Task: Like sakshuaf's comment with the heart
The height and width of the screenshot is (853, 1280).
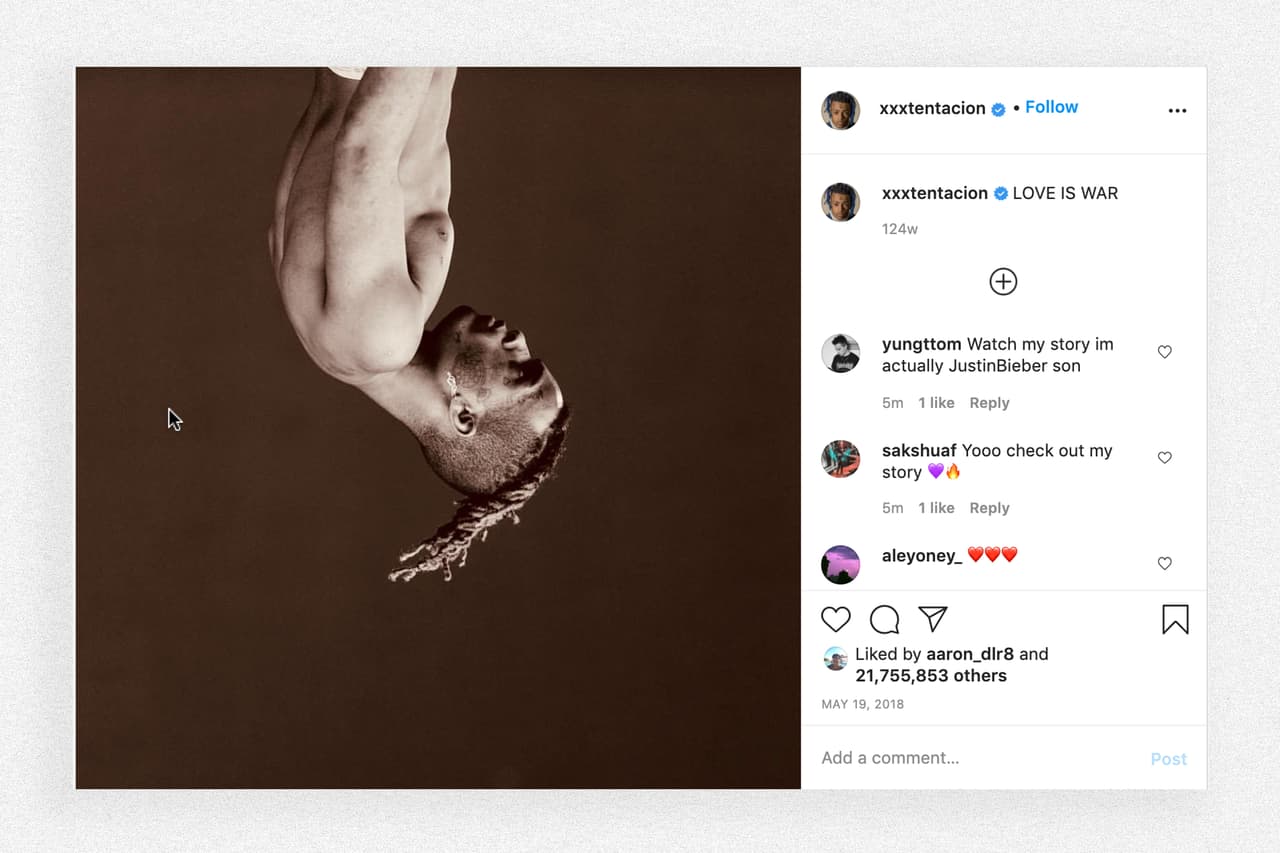Action: tap(1164, 457)
